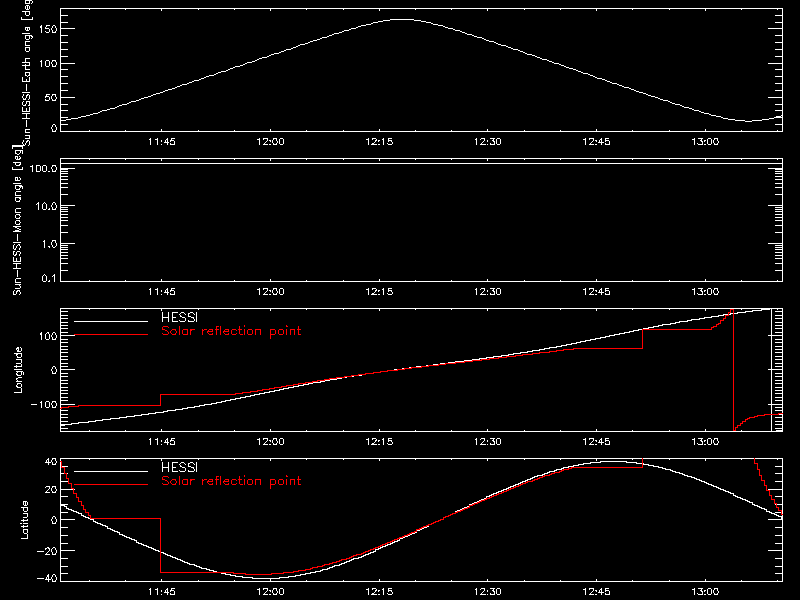Click 11:45 label under Moon angle plot
Viewport: 800px width, 600px height.
coord(162,292)
